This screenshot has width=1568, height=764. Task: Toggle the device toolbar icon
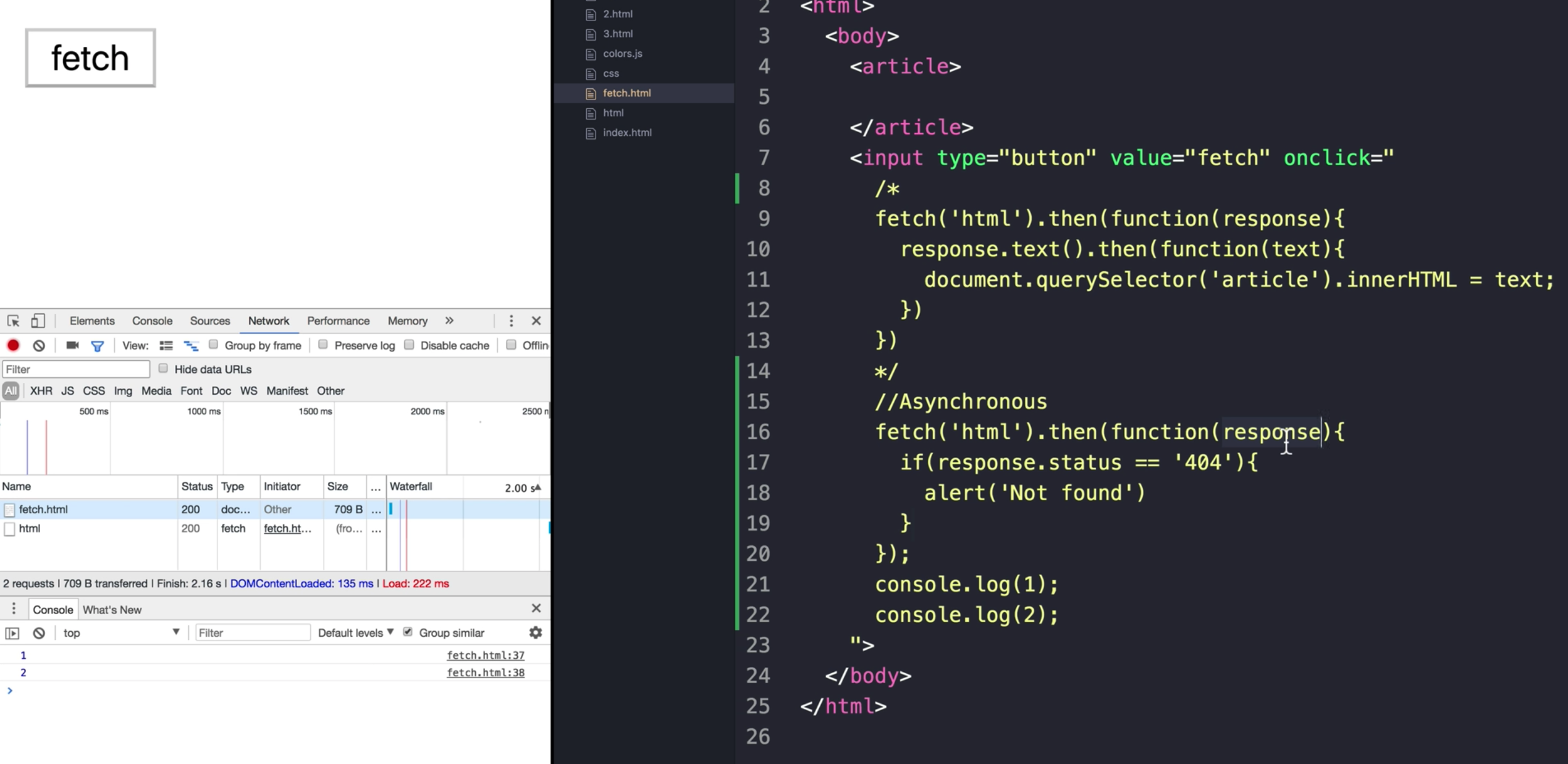pyautogui.click(x=38, y=321)
